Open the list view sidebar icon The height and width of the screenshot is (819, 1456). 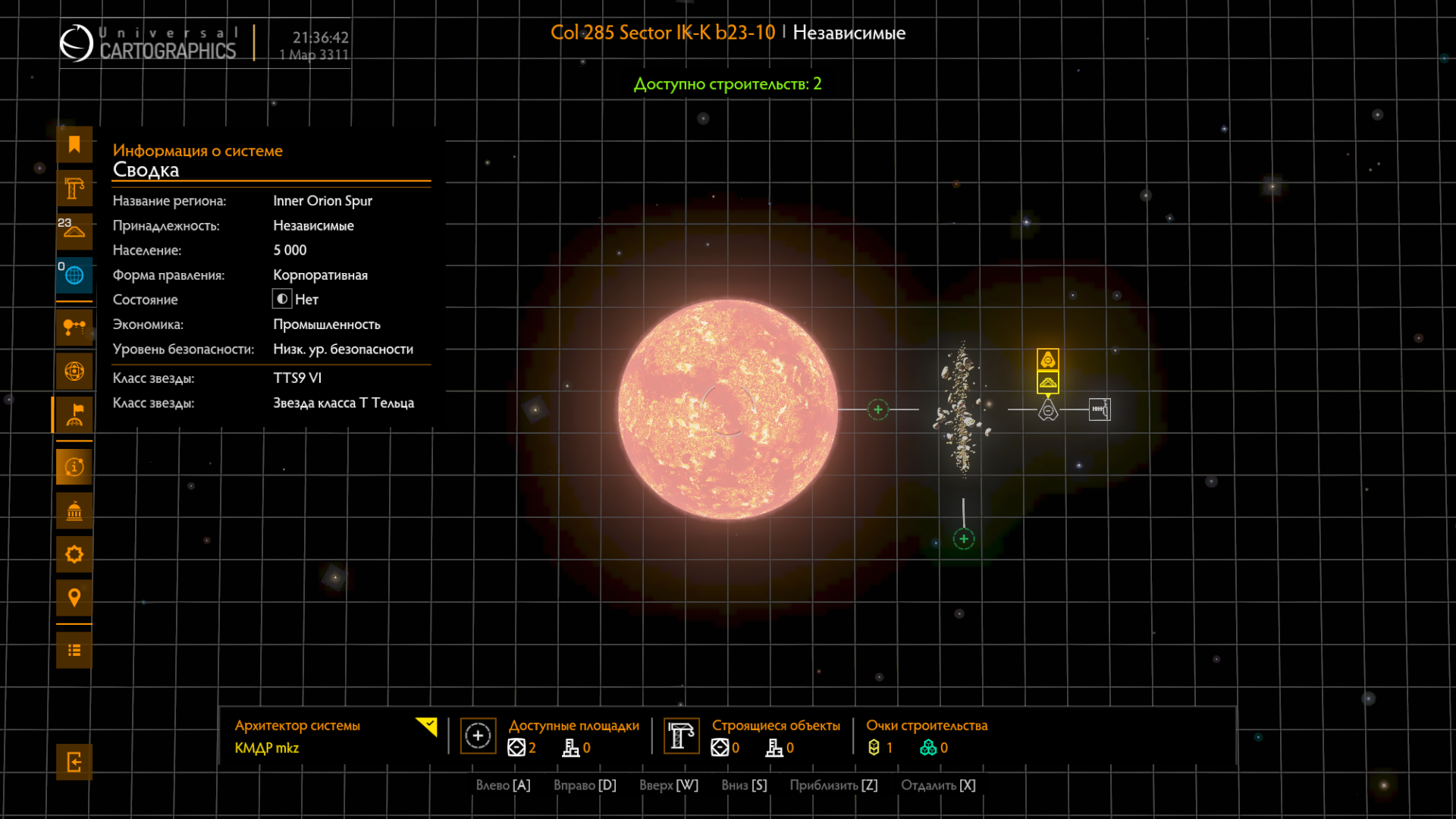point(74,650)
